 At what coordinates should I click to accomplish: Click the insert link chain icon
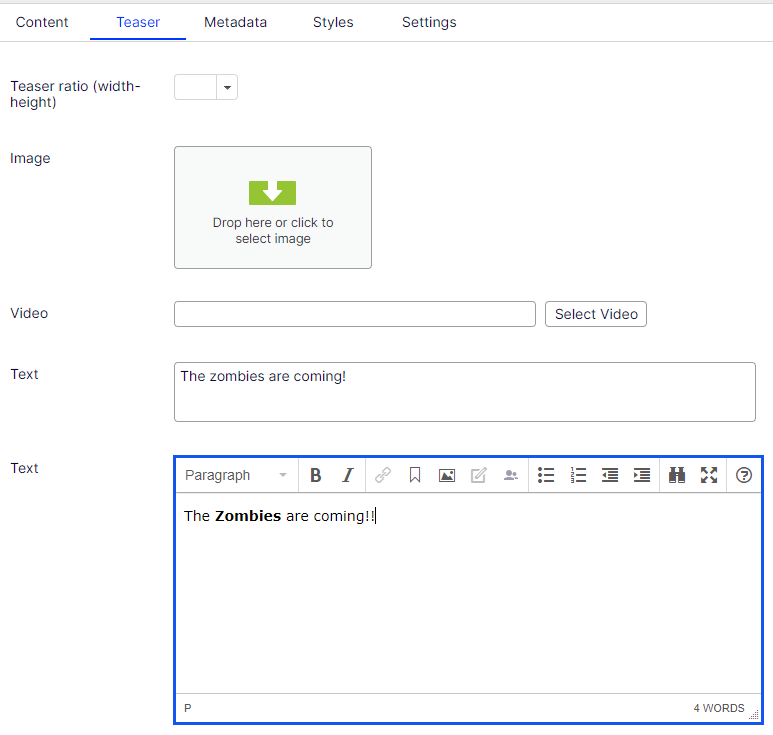[383, 475]
